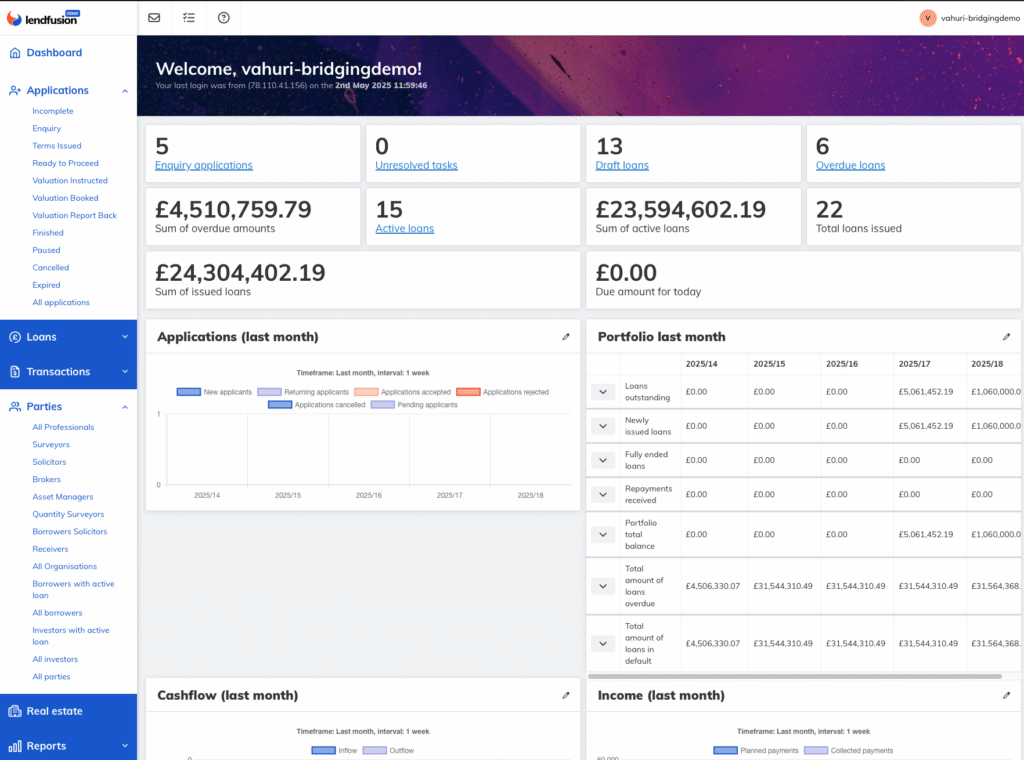The width and height of the screenshot is (1024, 760).
Task: Open the Enquiry applications link
Action: [204, 166]
